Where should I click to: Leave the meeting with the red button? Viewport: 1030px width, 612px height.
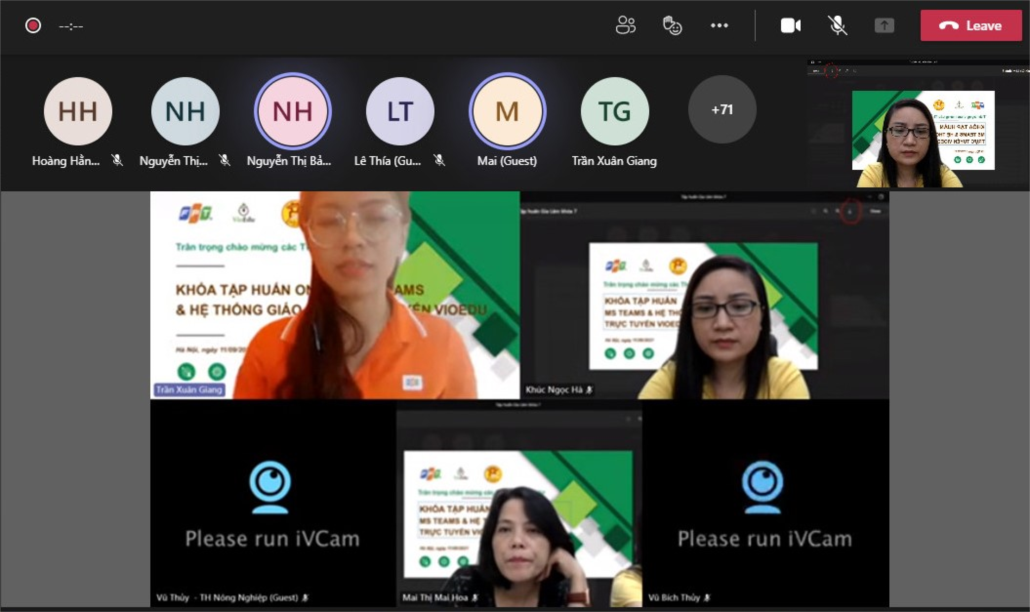971,26
